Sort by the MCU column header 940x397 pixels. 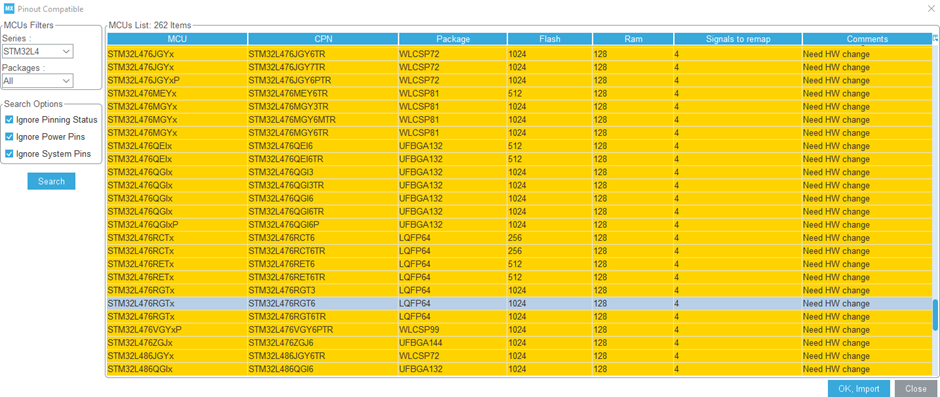177,39
